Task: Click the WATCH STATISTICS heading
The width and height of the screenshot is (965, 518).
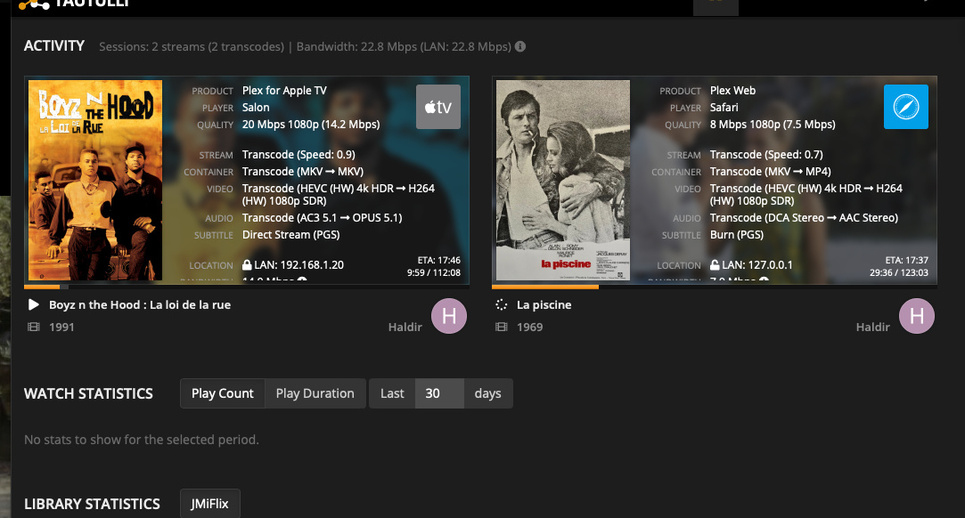Action: pos(89,394)
